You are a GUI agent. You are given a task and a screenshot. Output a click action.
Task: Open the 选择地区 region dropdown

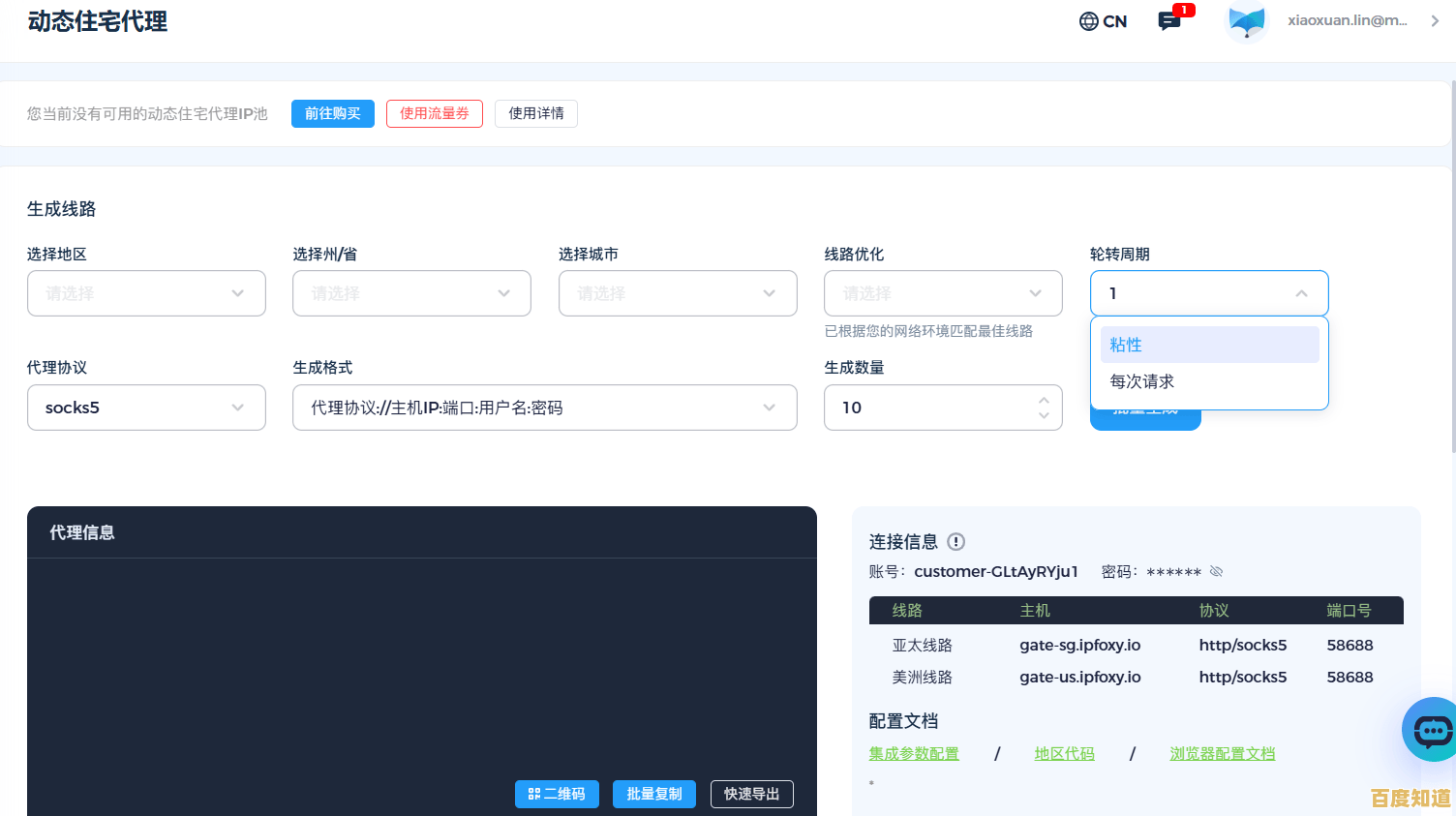pos(146,293)
